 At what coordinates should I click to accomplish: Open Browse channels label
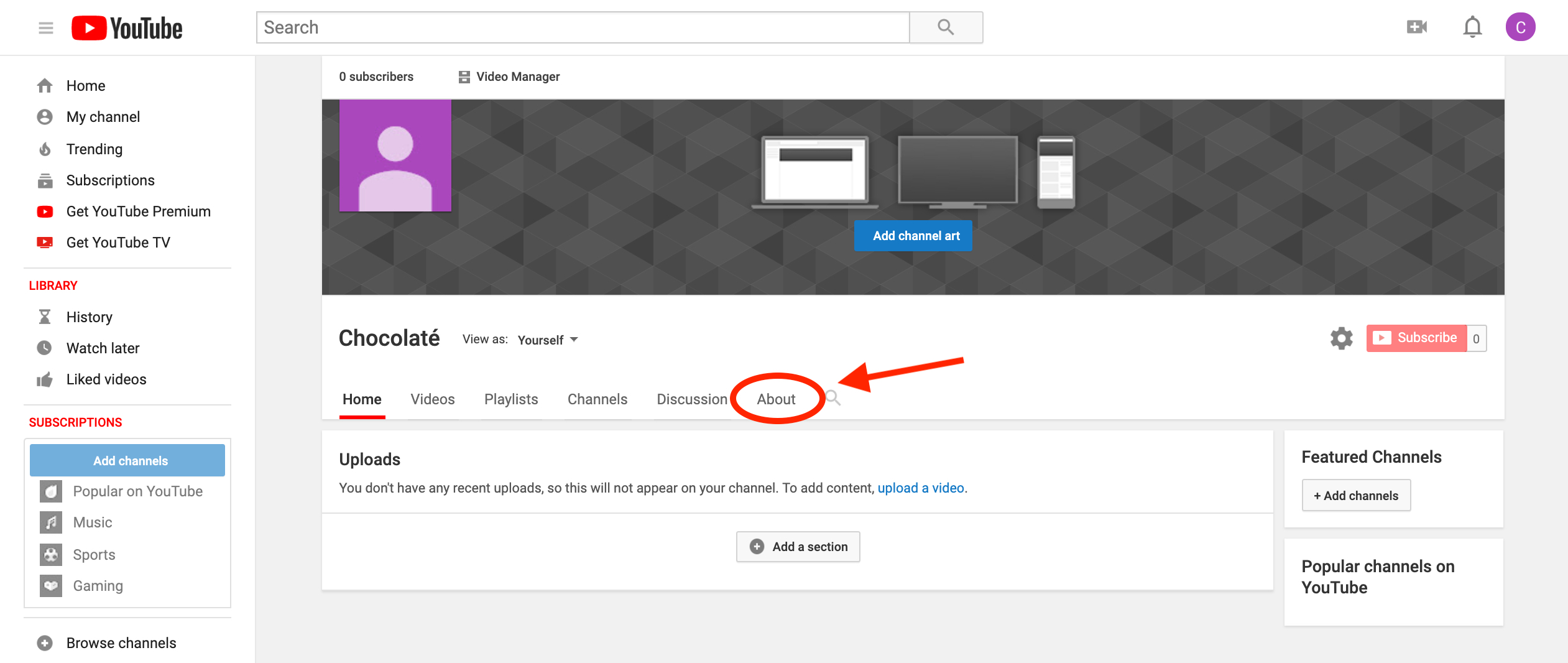pyautogui.click(x=121, y=643)
